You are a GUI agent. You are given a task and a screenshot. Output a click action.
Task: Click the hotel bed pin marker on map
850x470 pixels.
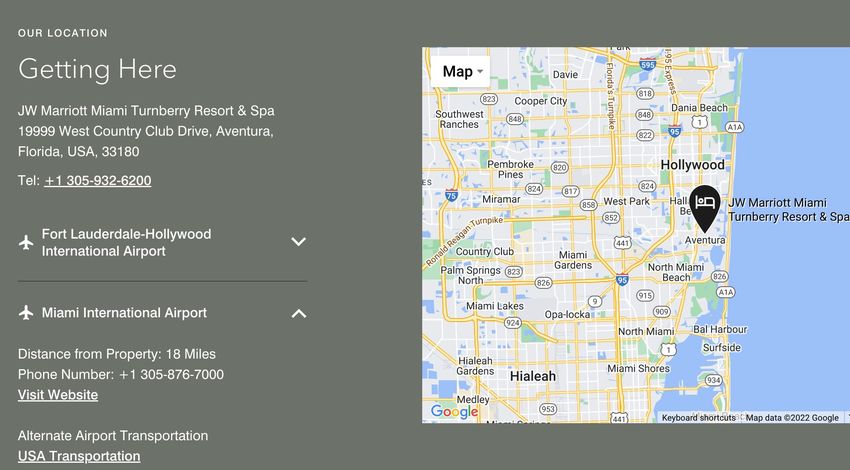[x=705, y=209]
